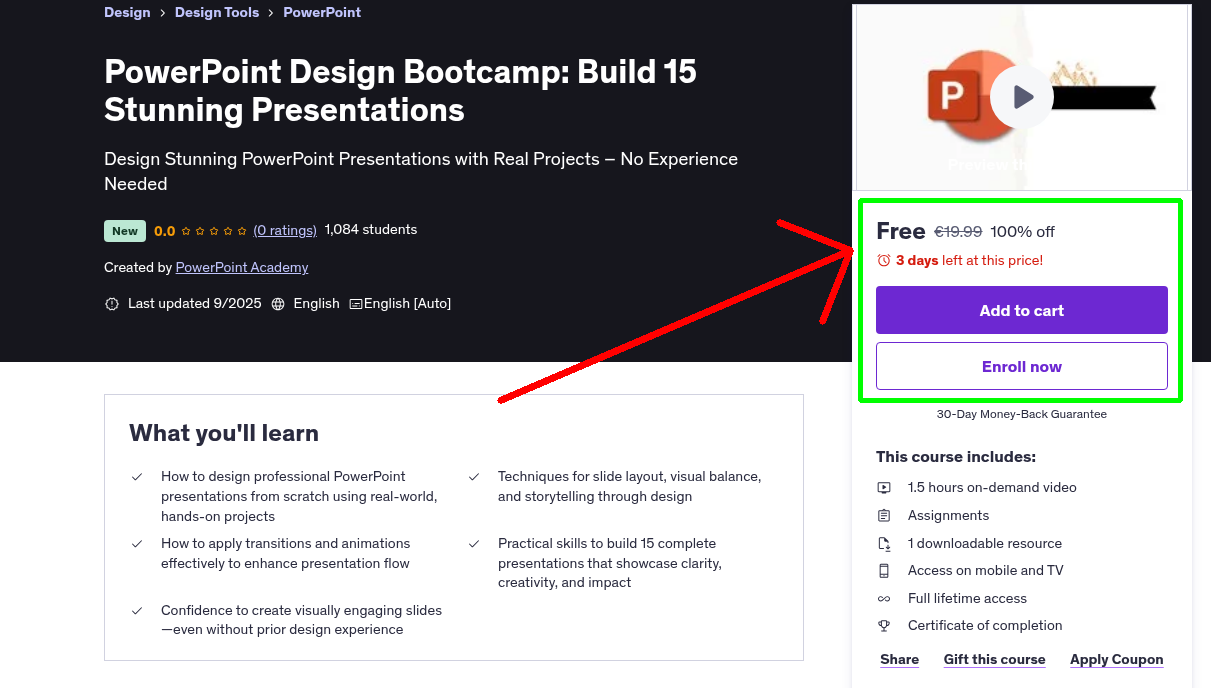Click 'Techniques for slide layout' learning item
Screen dimensions: 1211x688
pyautogui.click(x=630, y=487)
